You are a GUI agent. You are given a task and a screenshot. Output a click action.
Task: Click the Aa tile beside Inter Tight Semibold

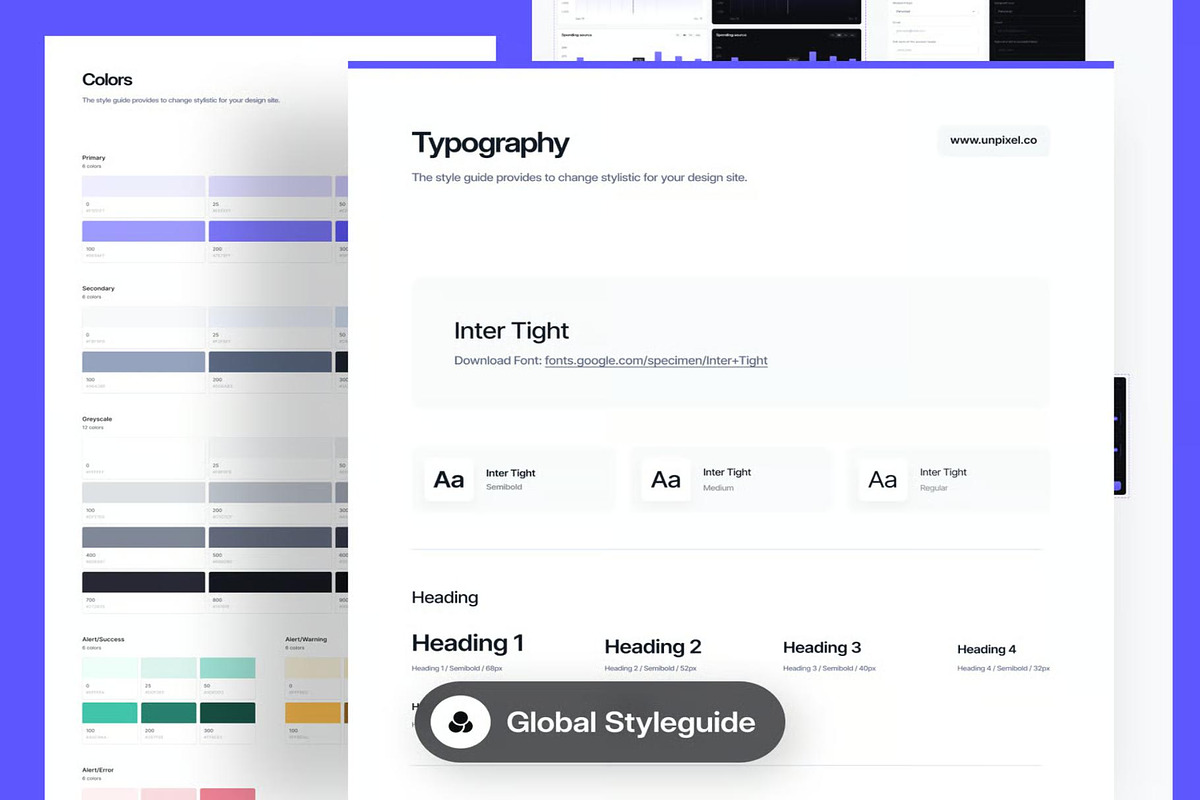click(x=449, y=480)
